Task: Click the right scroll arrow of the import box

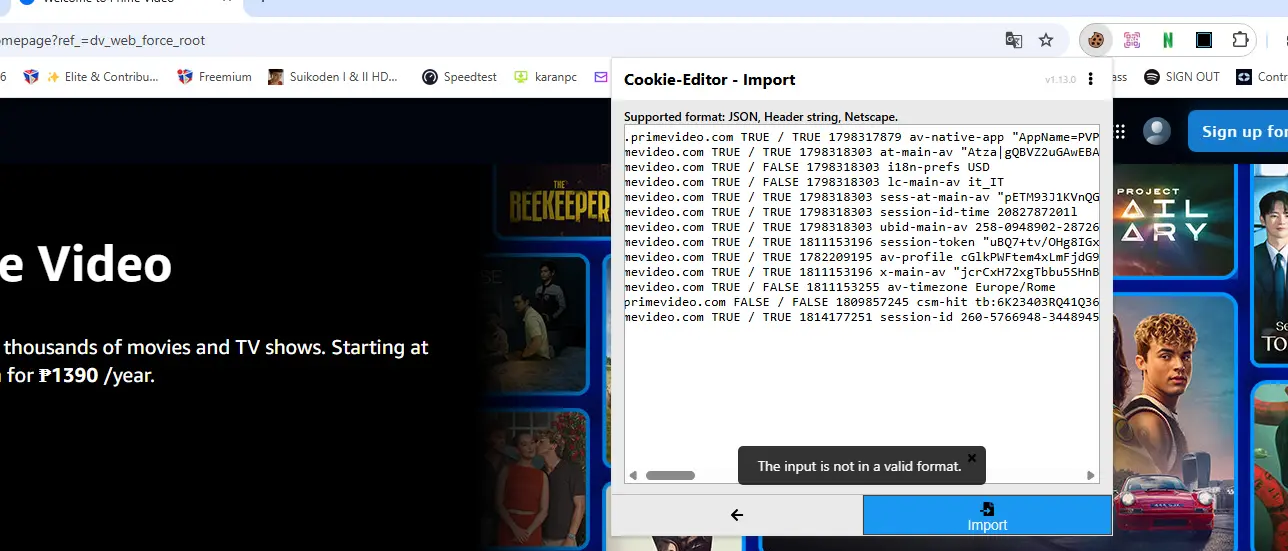Action: [1092, 475]
